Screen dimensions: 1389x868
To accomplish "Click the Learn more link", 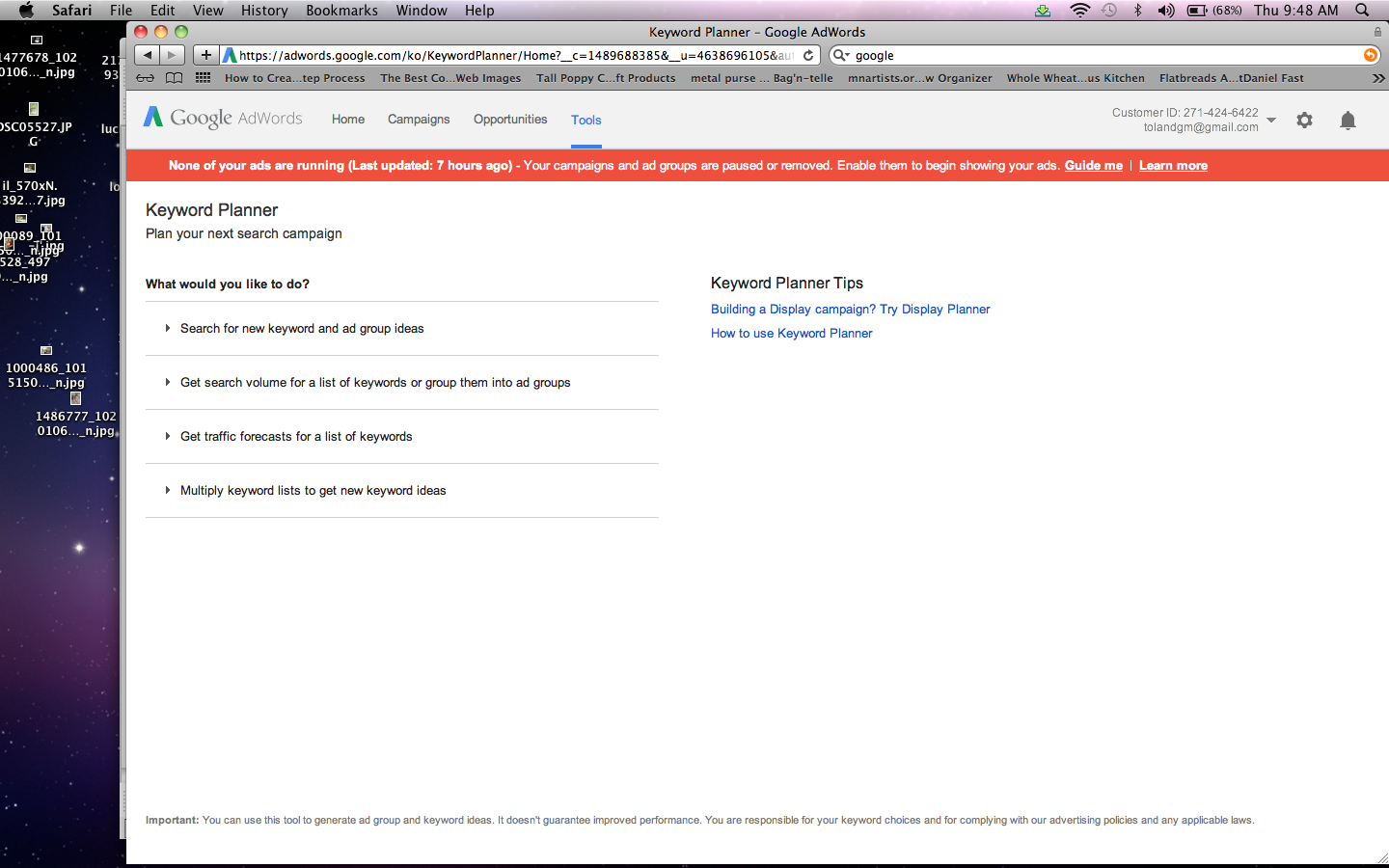I will point(1173,166).
